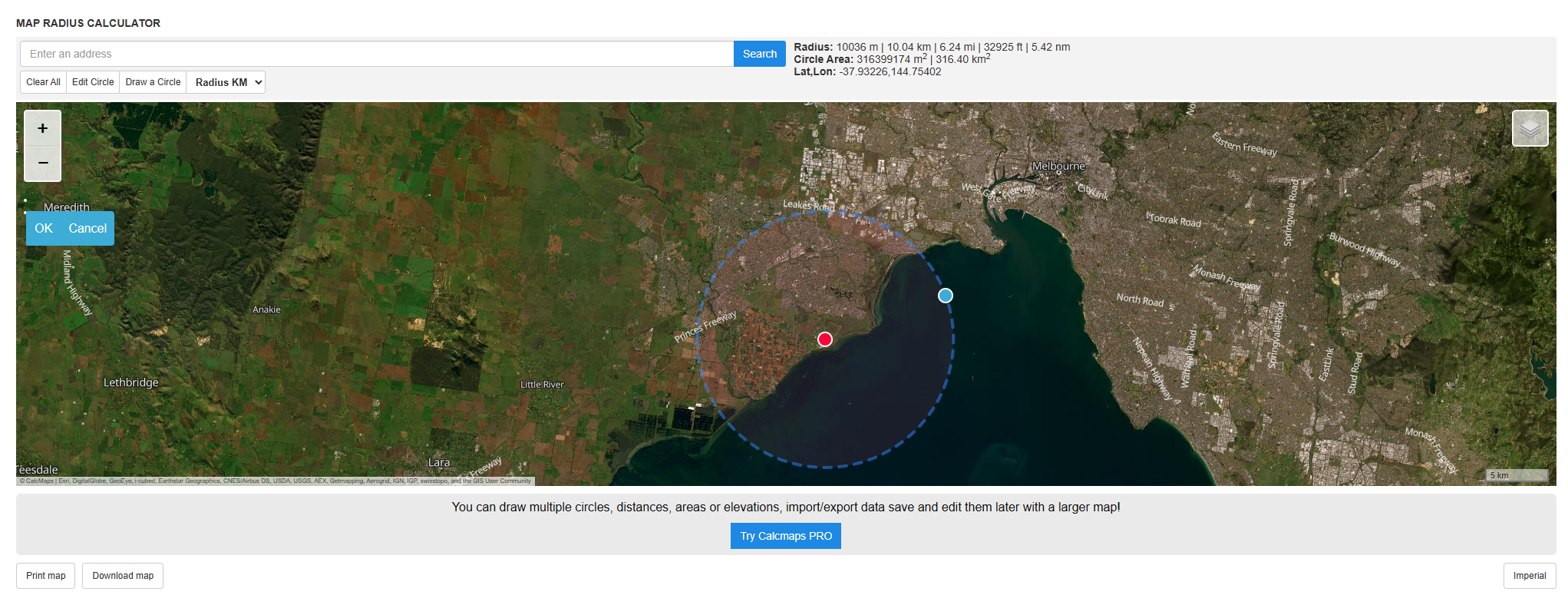Click the Little River map label
Image resolution: width=1568 pixels, height=595 pixels.
point(542,385)
